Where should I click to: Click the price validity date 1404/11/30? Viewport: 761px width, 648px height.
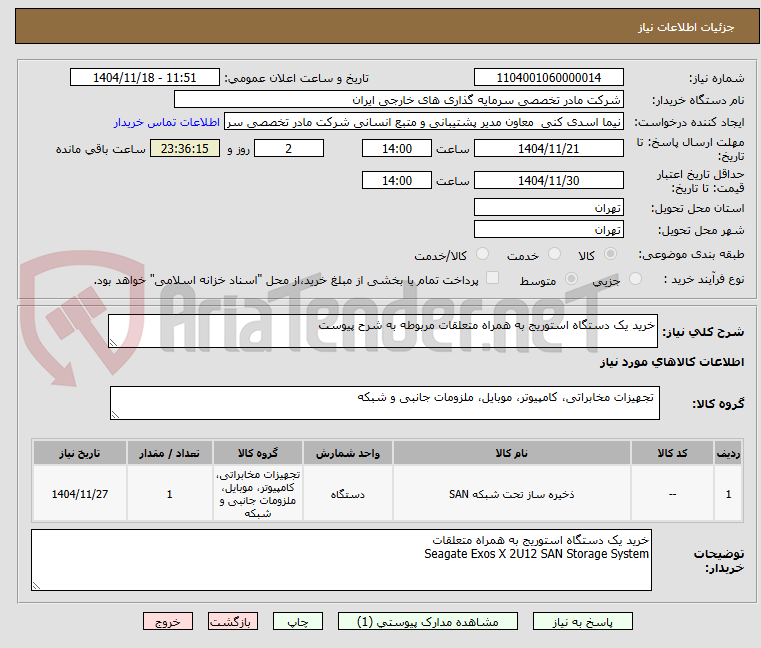click(548, 181)
